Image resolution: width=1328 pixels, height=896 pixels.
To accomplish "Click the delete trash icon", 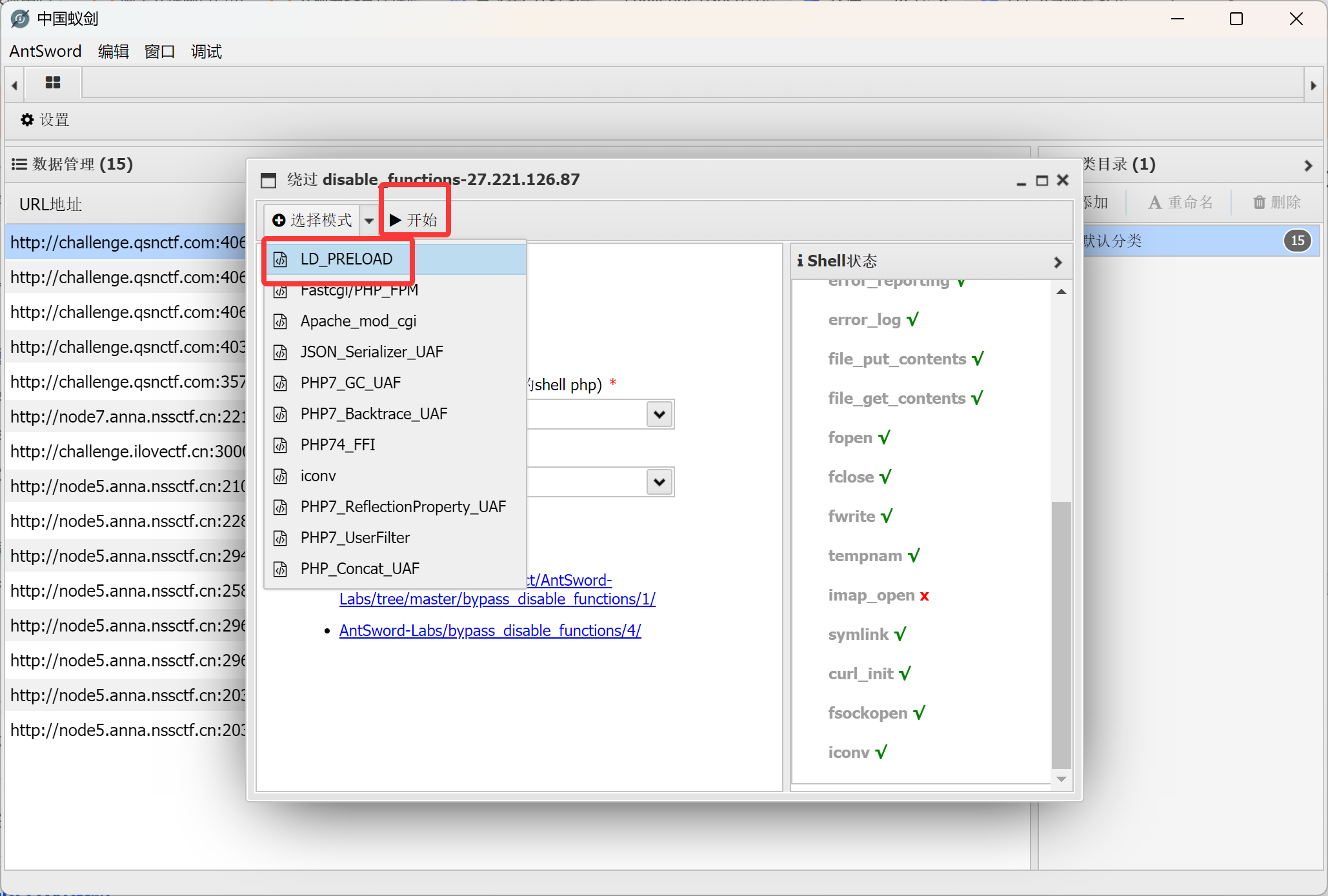I will click(x=1259, y=203).
